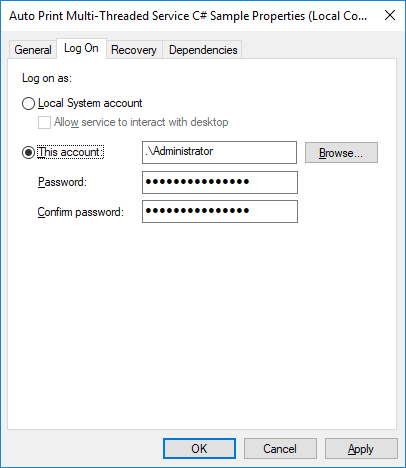Click Apply to save logon settings
Screen dimensions: 406x468
point(361,449)
